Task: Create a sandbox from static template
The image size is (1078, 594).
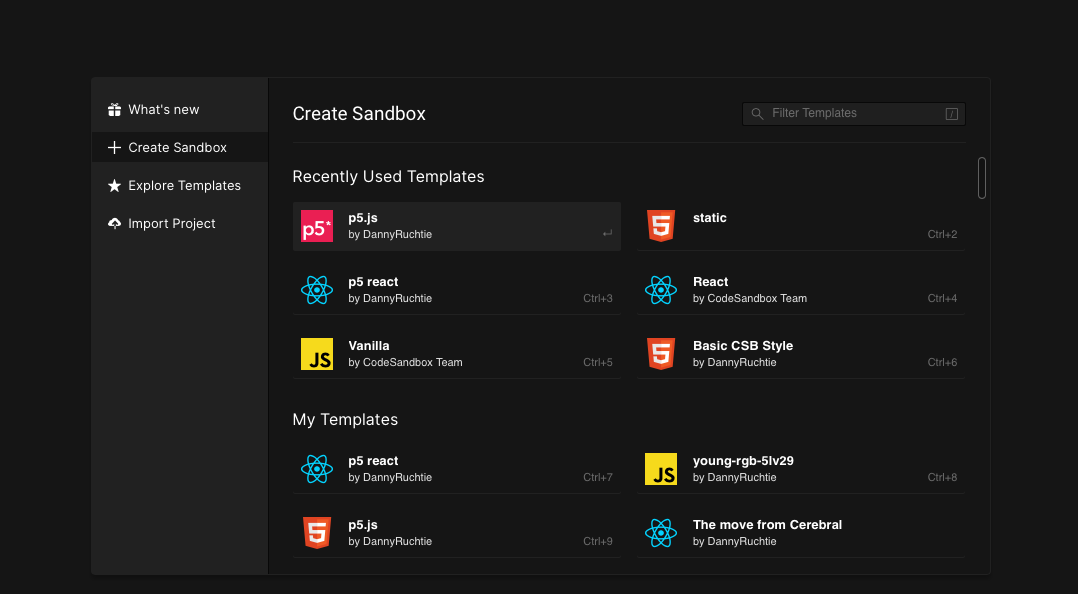Action: click(x=800, y=226)
